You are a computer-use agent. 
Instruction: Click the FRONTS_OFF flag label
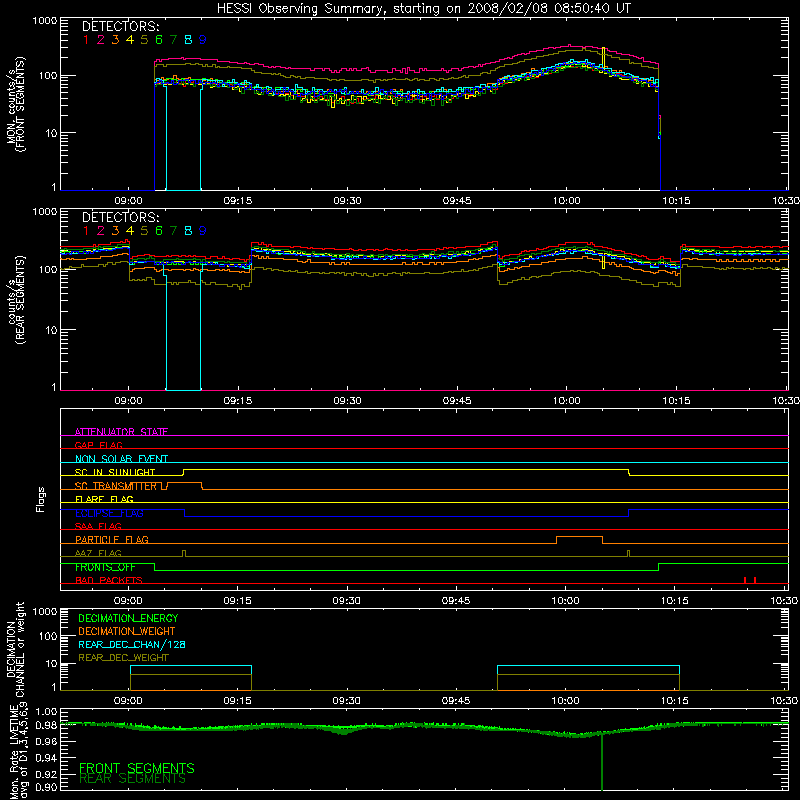point(105,567)
